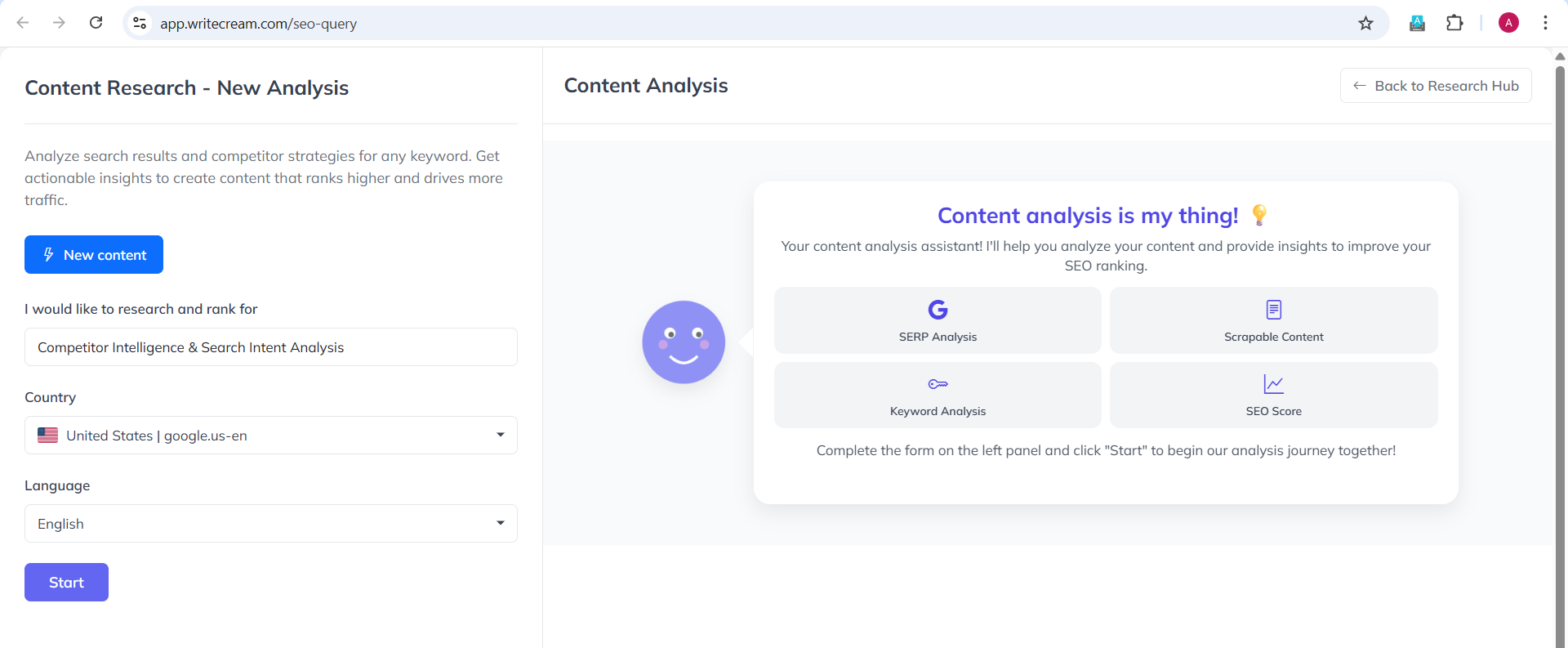Focus the research keyword input field
This screenshot has height=648, width=1568.
pyautogui.click(x=271, y=347)
